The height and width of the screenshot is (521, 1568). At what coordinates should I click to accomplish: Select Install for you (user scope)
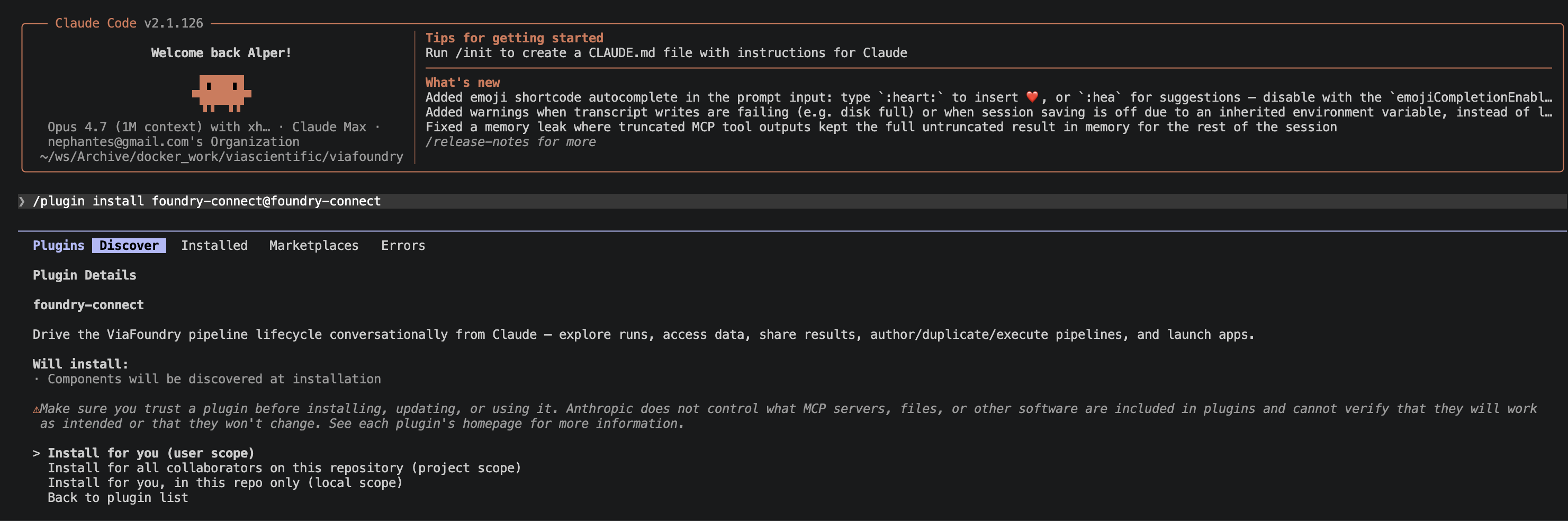pos(151,453)
